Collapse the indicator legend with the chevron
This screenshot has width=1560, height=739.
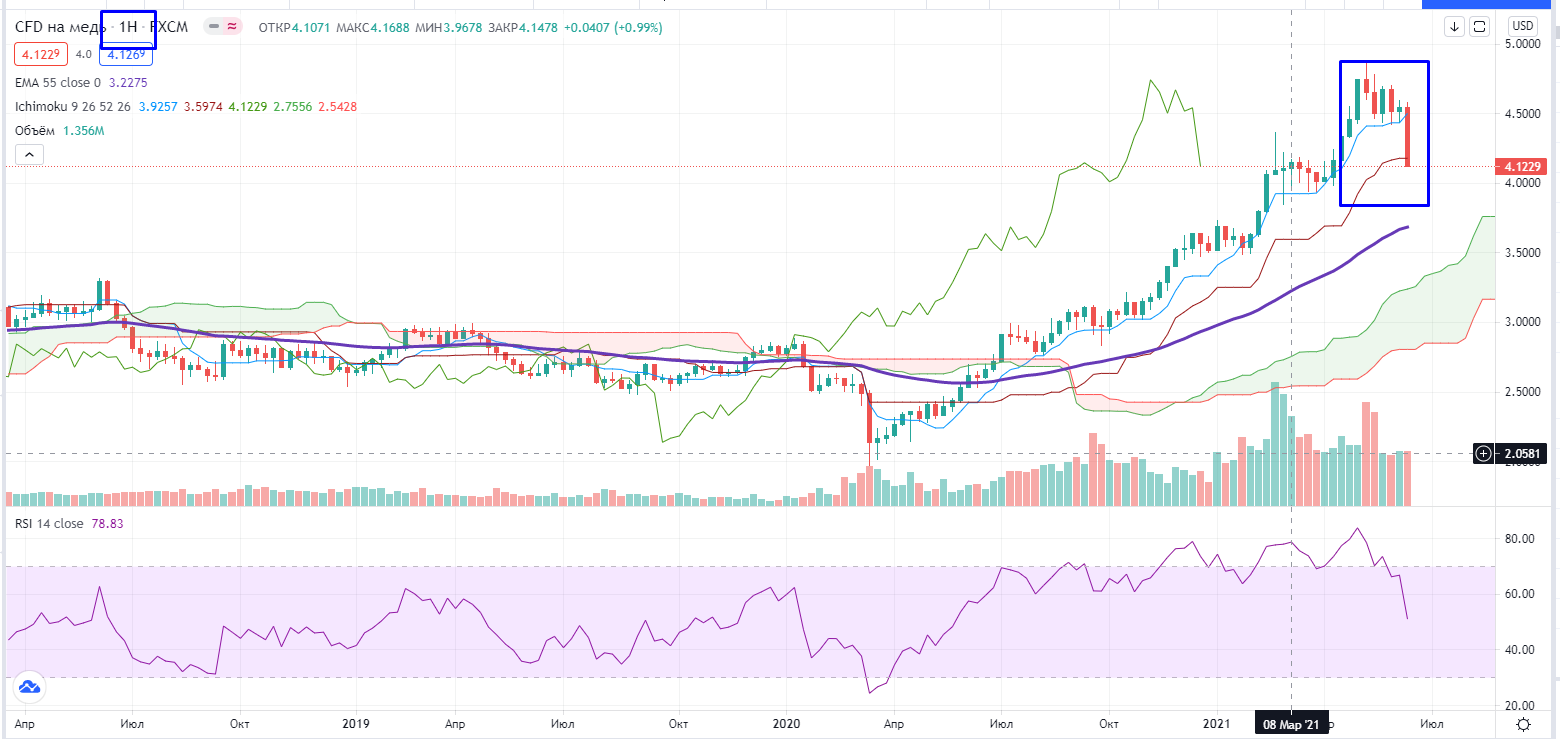click(x=28, y=154)
